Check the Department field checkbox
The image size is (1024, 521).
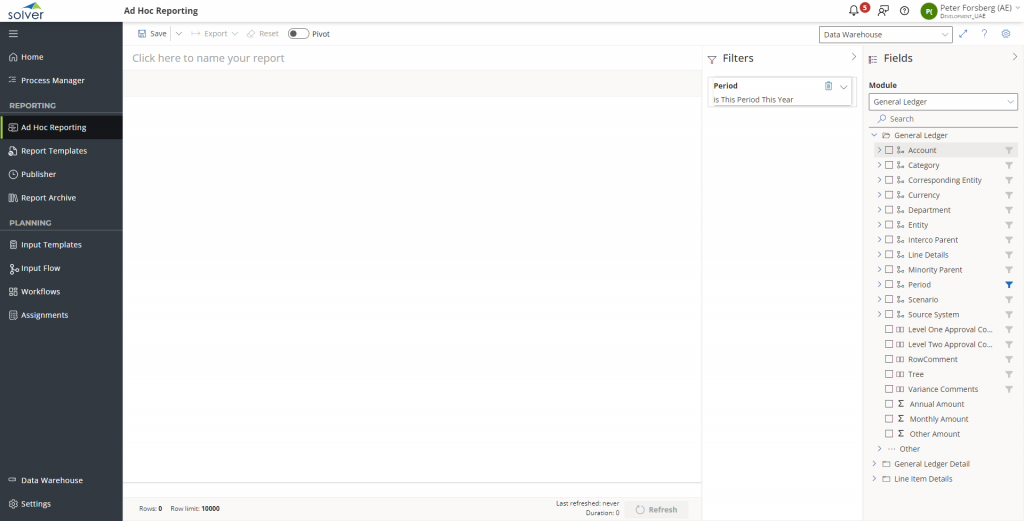pyautogui.click(x=889, y=210)
